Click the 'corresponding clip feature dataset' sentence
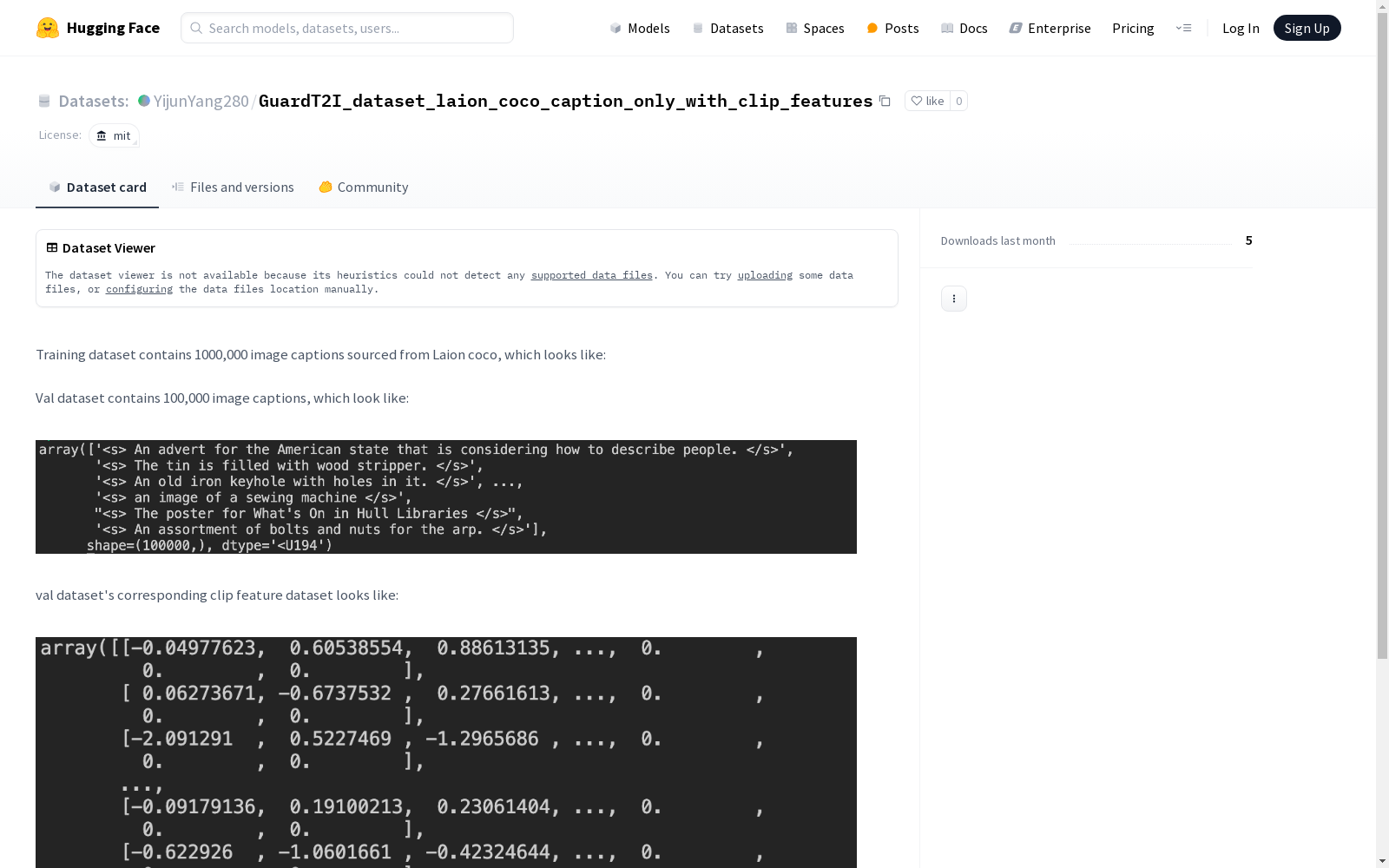Image resolution: width=1389 pixels, height=868 pixels. point(217,595)
